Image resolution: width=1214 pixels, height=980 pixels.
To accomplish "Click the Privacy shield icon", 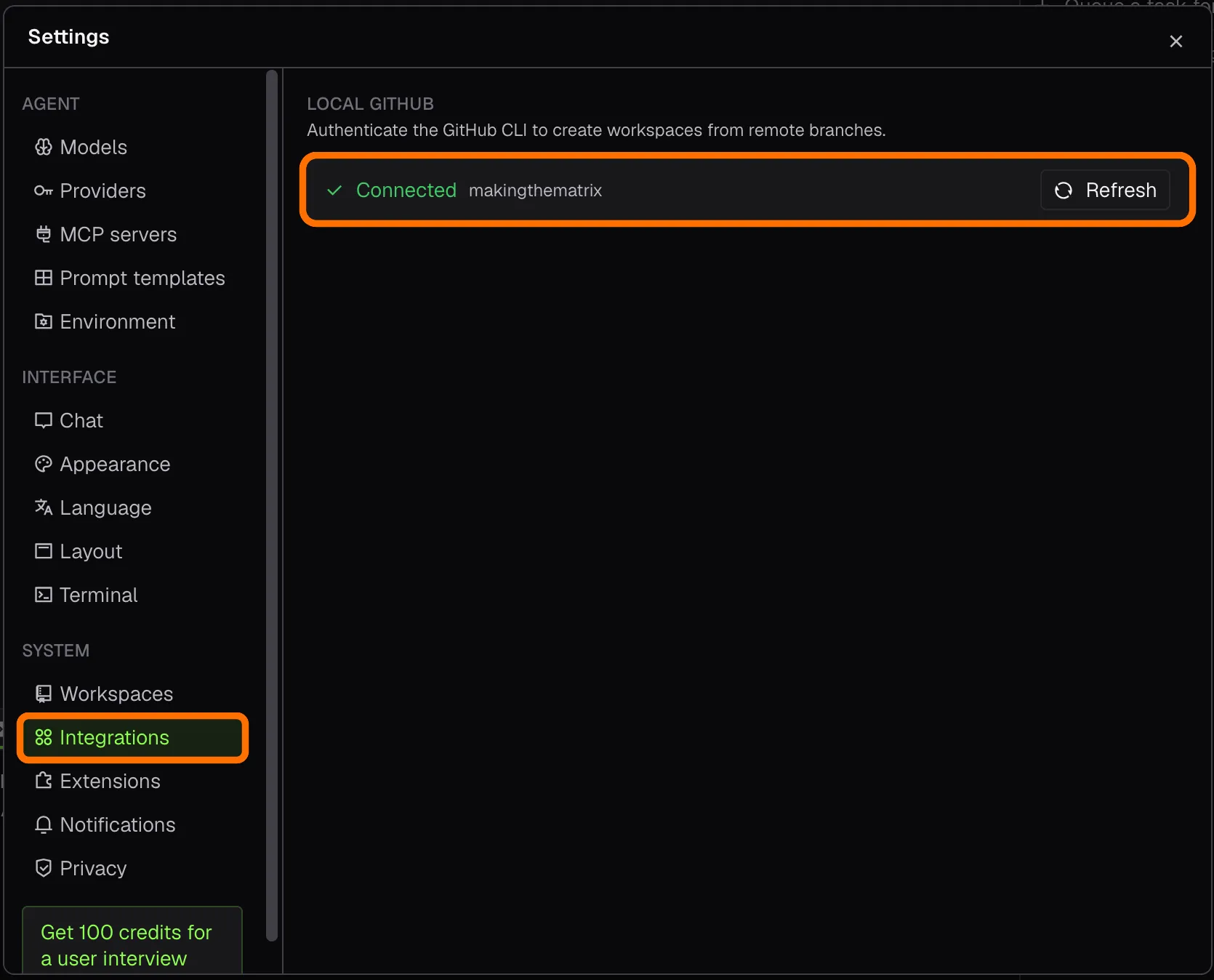I will click(x=44, y=868).
